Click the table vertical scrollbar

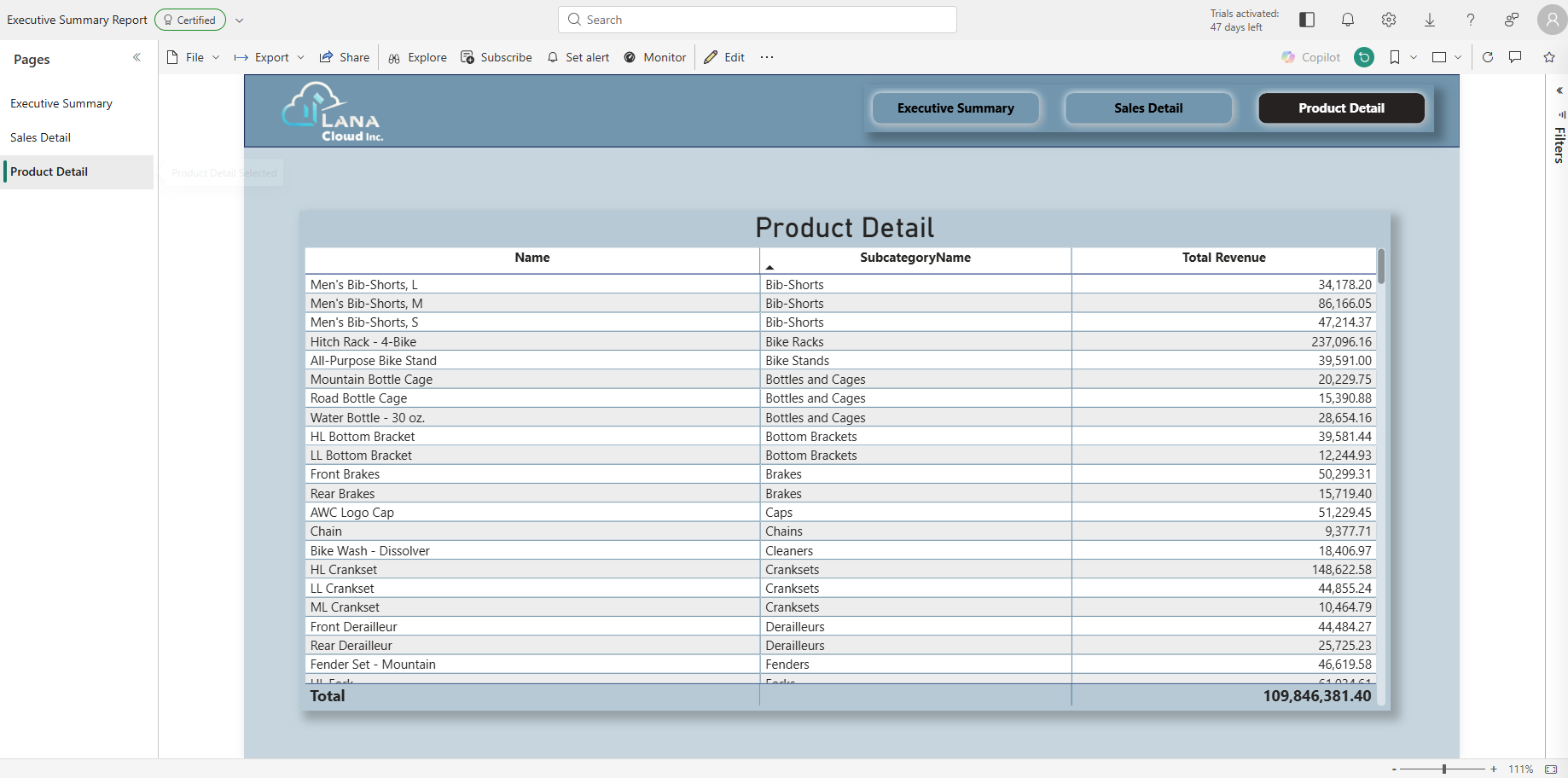pos(1381,267)
